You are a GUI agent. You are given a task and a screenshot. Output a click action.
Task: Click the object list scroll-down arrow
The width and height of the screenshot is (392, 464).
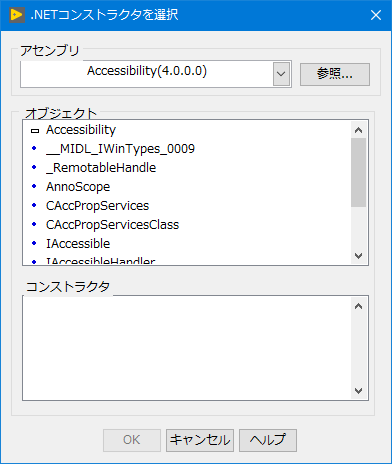359,256
